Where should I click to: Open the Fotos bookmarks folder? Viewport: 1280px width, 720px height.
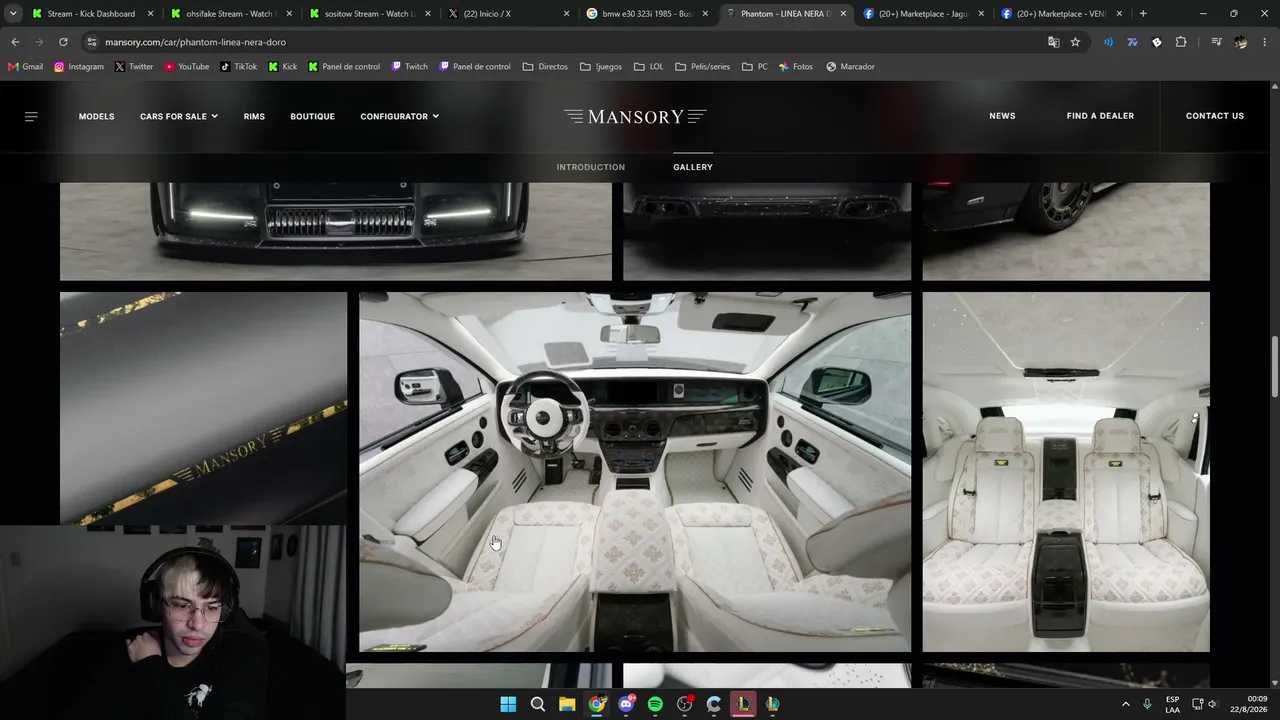(x=795, y=67)
